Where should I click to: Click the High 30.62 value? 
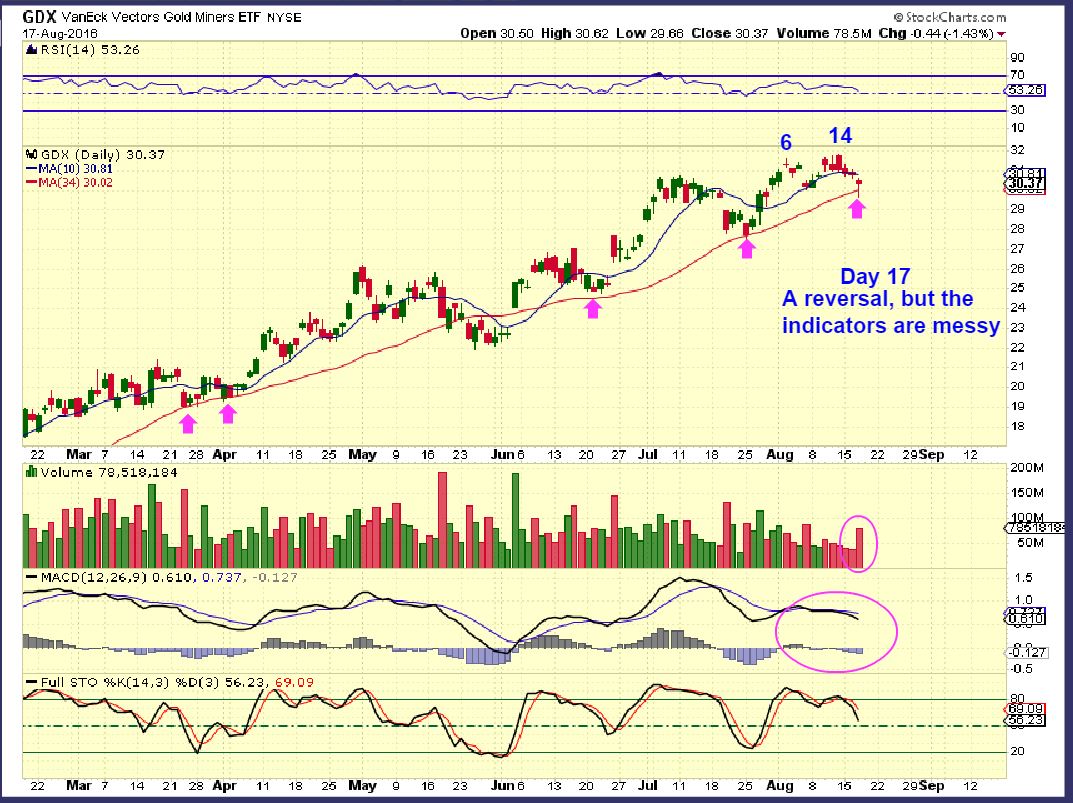tap(575, 33)
